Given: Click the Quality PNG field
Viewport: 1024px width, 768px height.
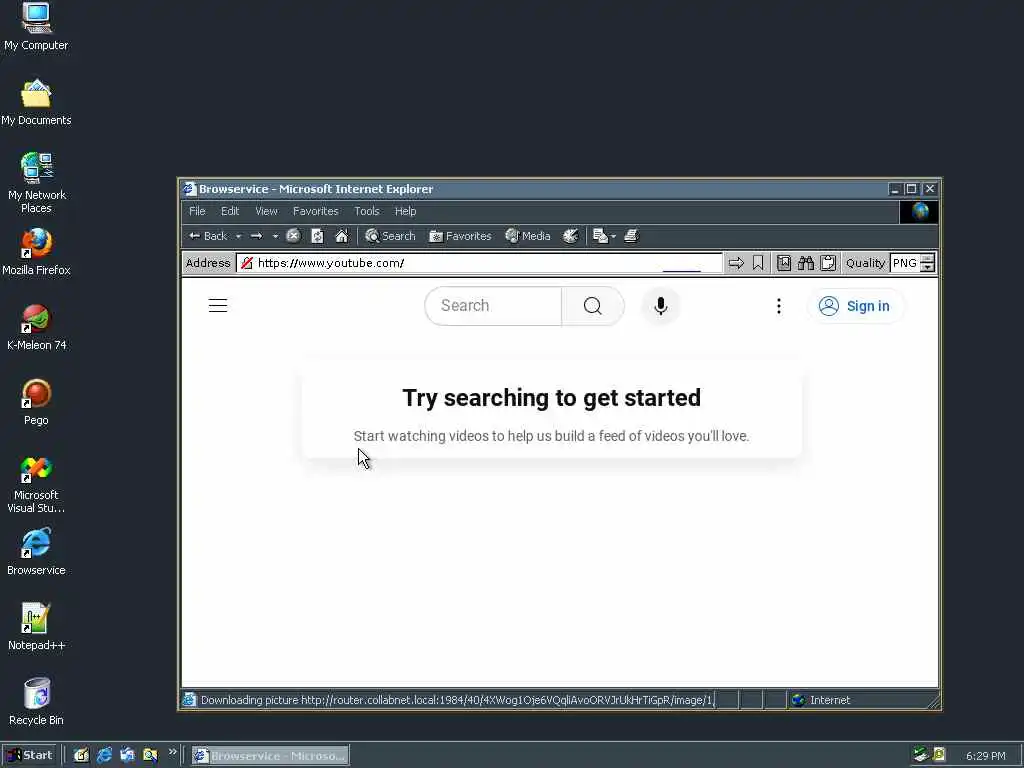Looking at the screenshot, I should coord(904,263).
